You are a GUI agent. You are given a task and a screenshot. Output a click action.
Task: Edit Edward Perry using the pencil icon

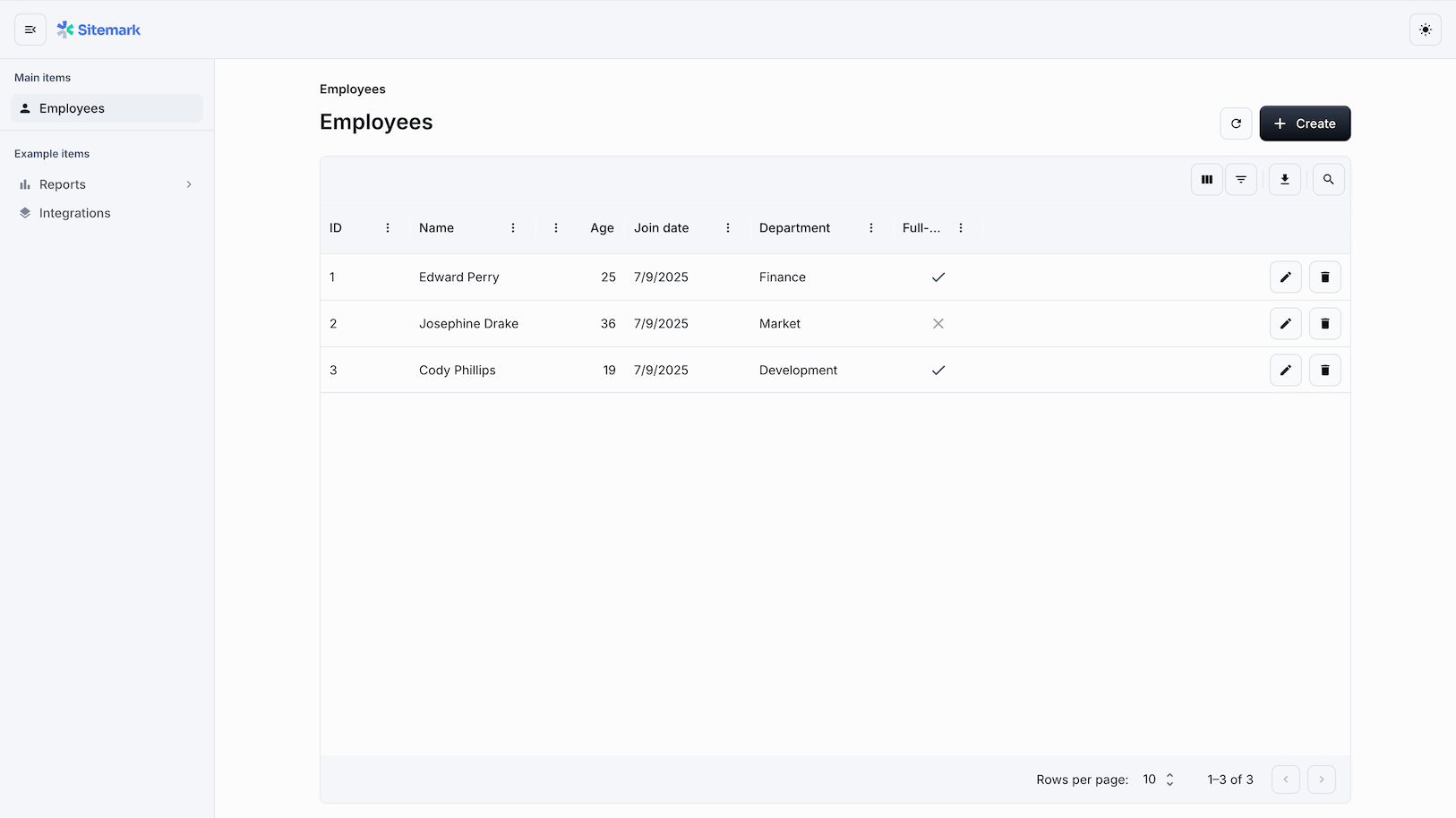(1285, 277)
